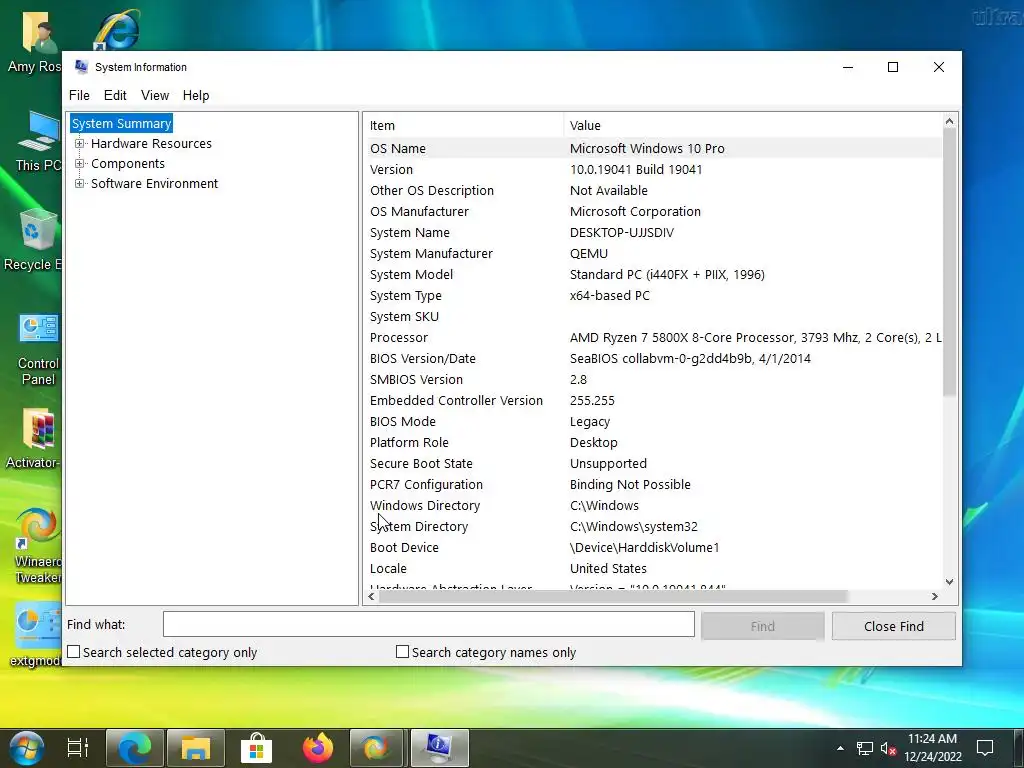
Task: Select the Control Panel desktop icon
Action: pyautogui.click(x=38, y=350)
